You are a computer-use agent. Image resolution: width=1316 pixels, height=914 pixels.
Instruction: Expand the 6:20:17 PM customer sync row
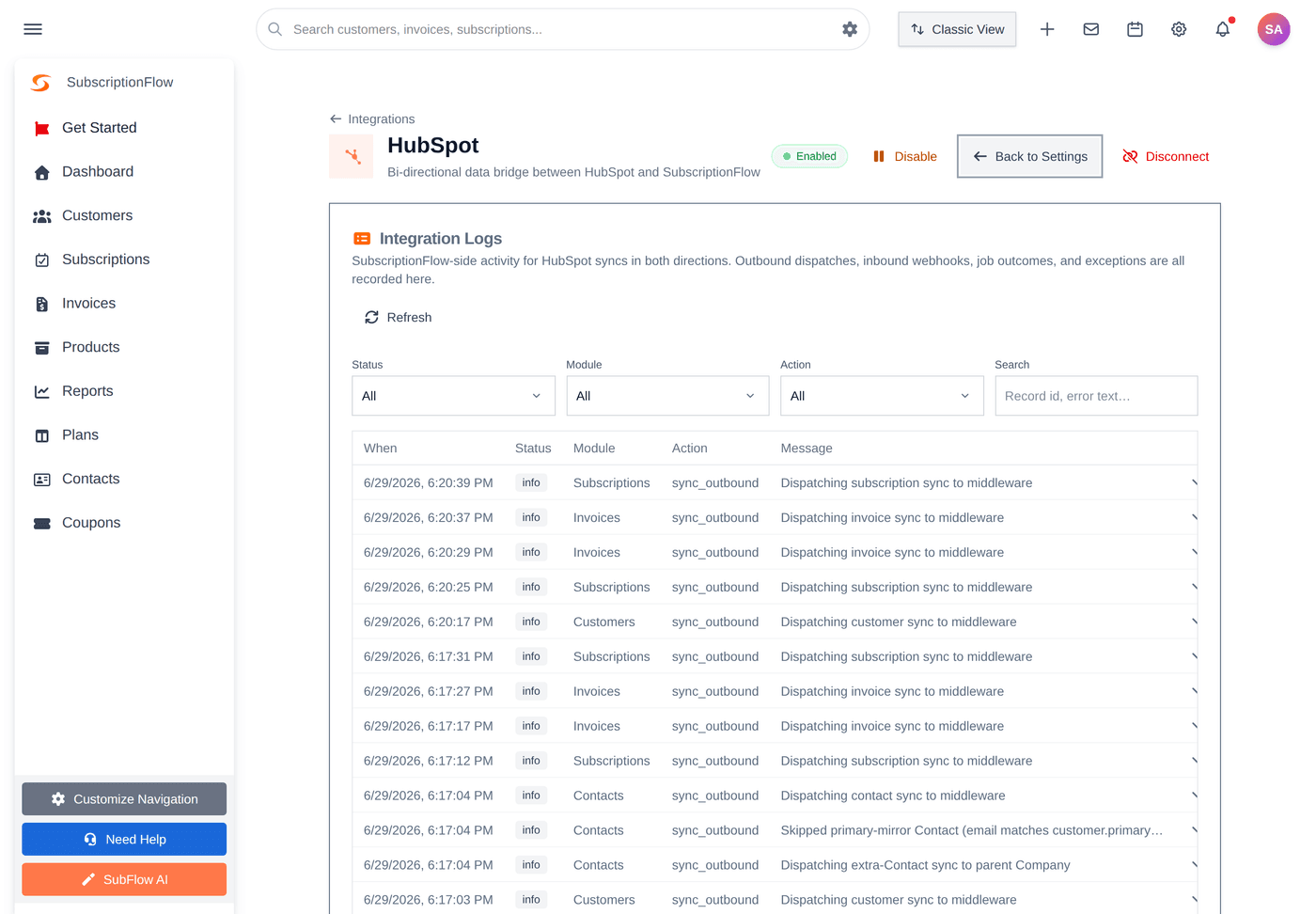pyautogui.click(x=1194, y=622)
